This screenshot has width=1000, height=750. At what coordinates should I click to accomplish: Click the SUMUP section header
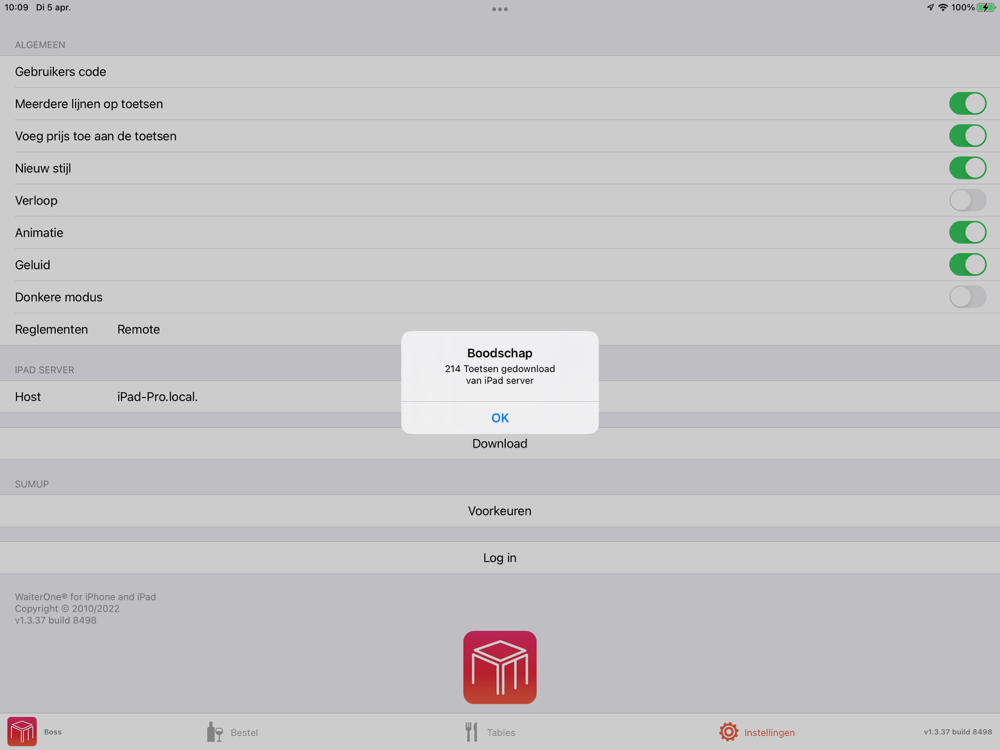31,484
